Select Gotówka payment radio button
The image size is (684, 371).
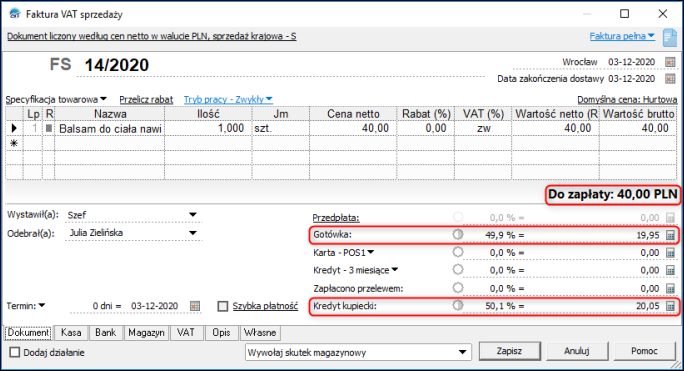[x=458, y=234]
